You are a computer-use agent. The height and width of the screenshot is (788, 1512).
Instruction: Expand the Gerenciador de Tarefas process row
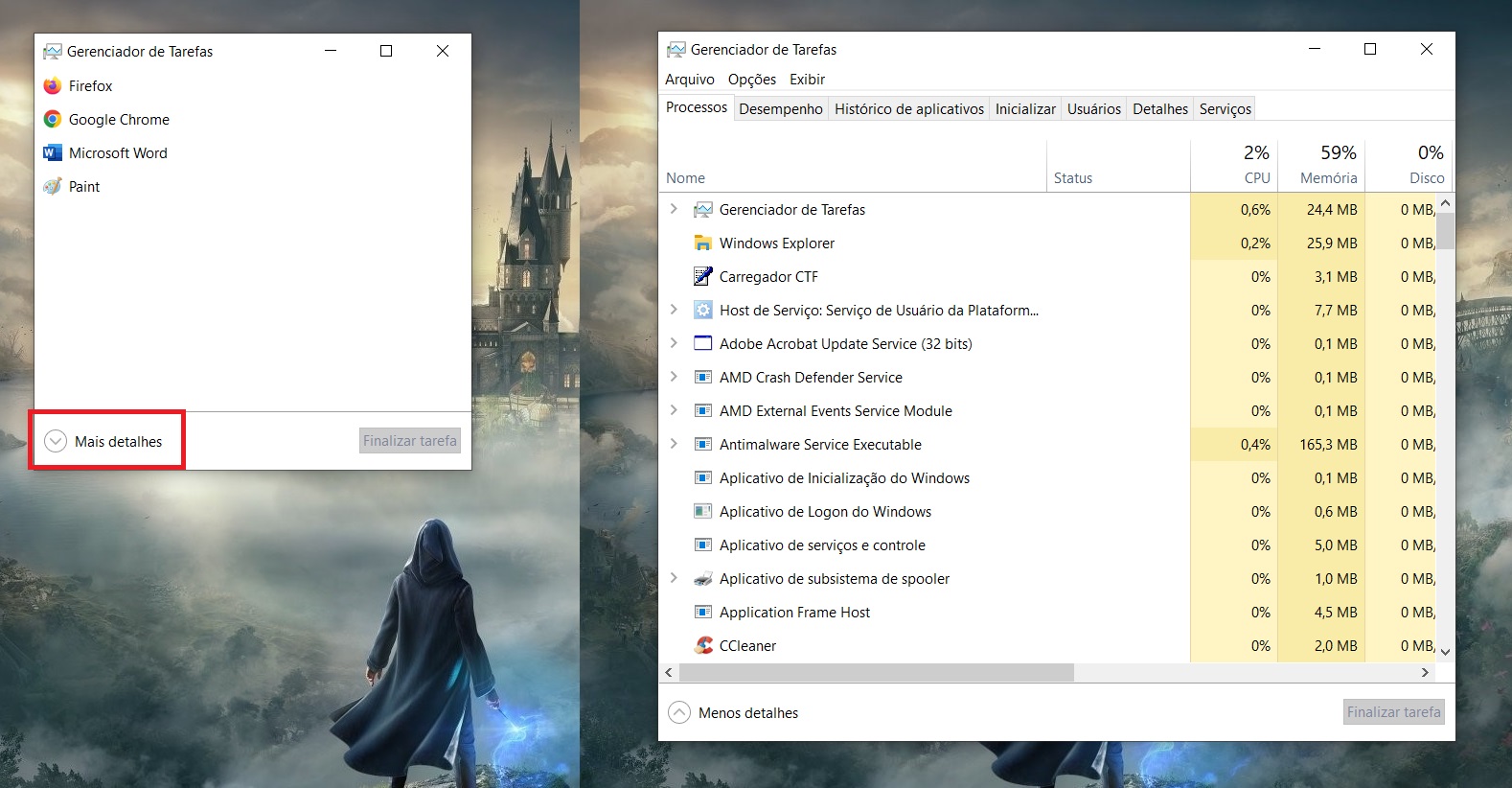(674, 209)
